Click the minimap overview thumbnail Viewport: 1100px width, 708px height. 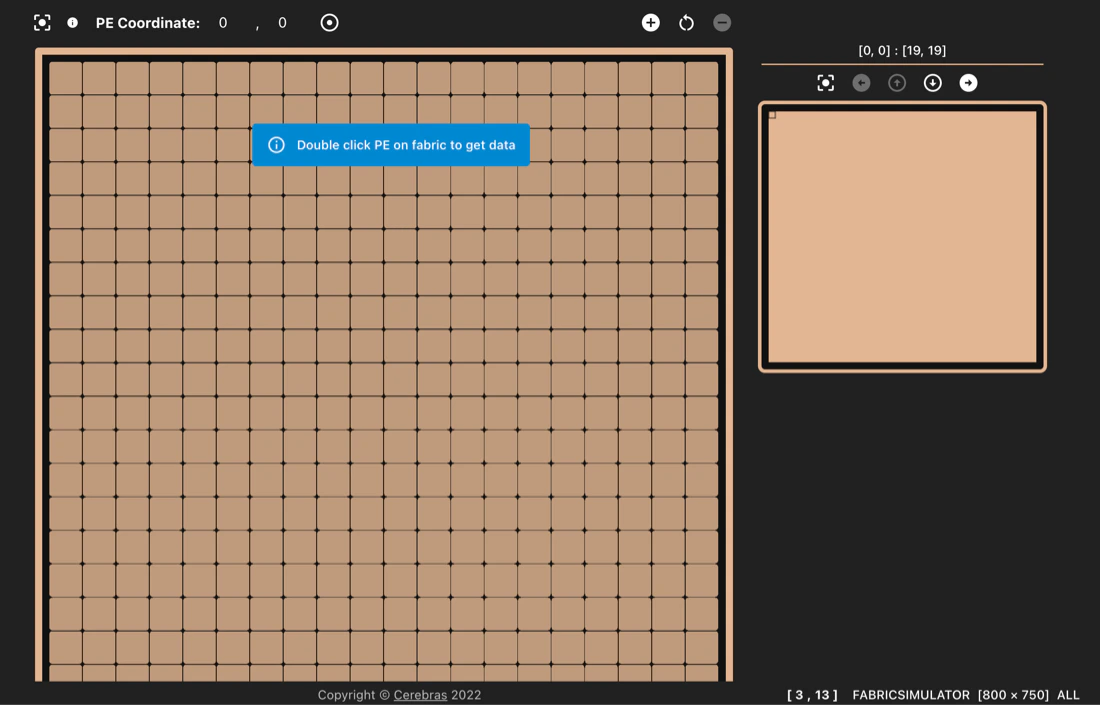point(902,236)
